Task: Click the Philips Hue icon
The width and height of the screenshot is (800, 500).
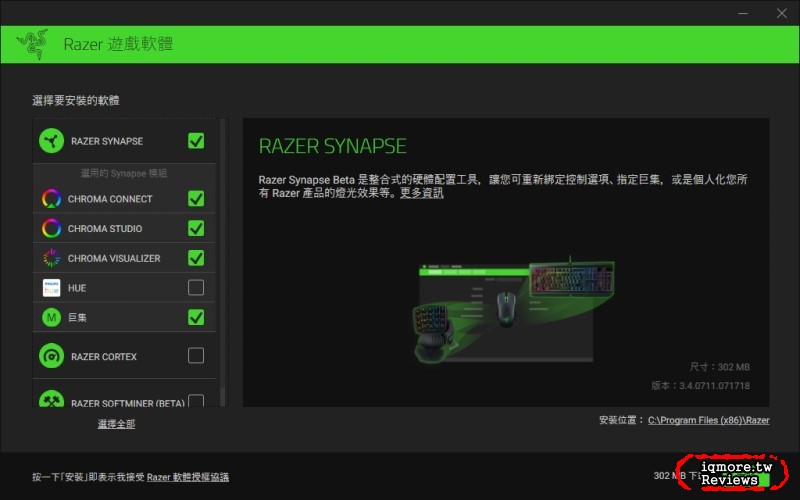Action: (52, 288)
